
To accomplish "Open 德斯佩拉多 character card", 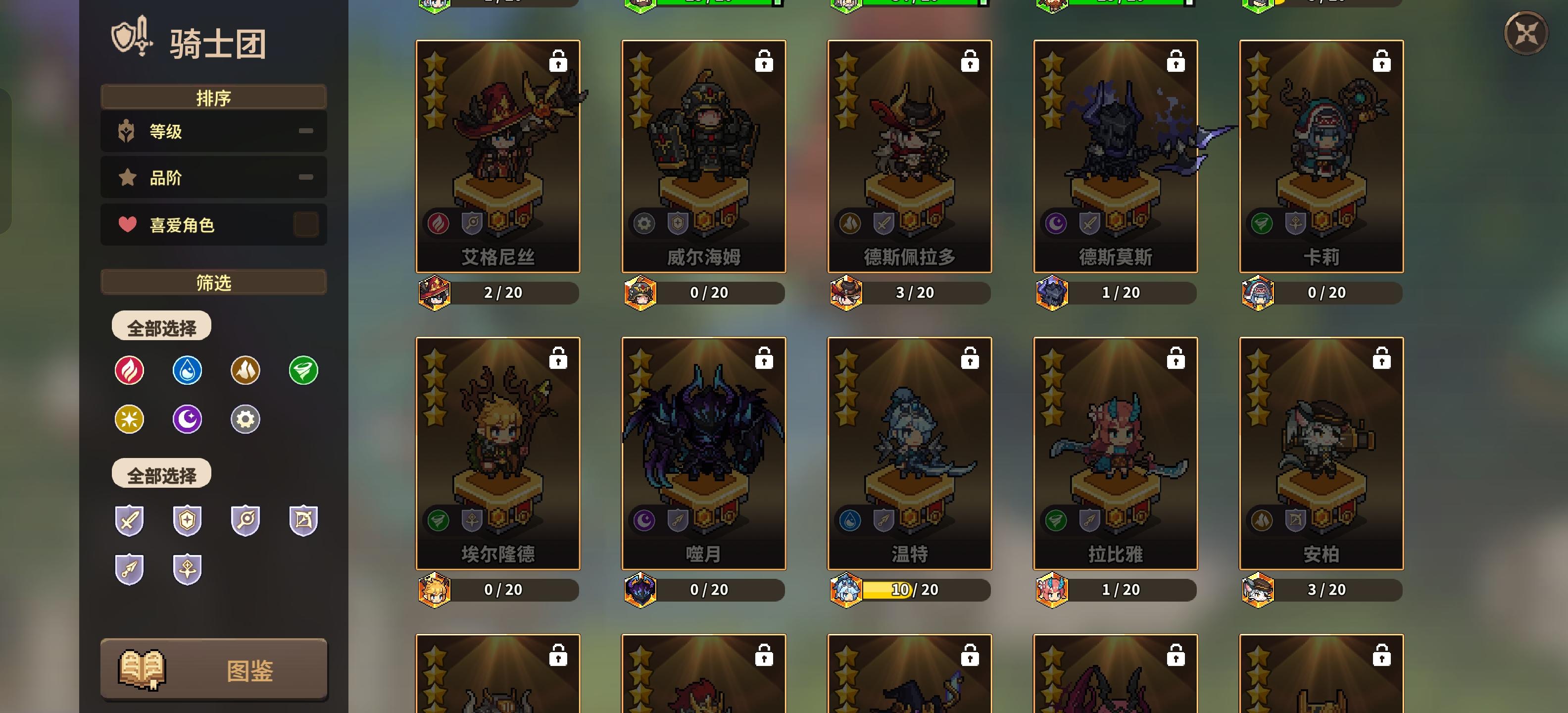I will 909,156.
